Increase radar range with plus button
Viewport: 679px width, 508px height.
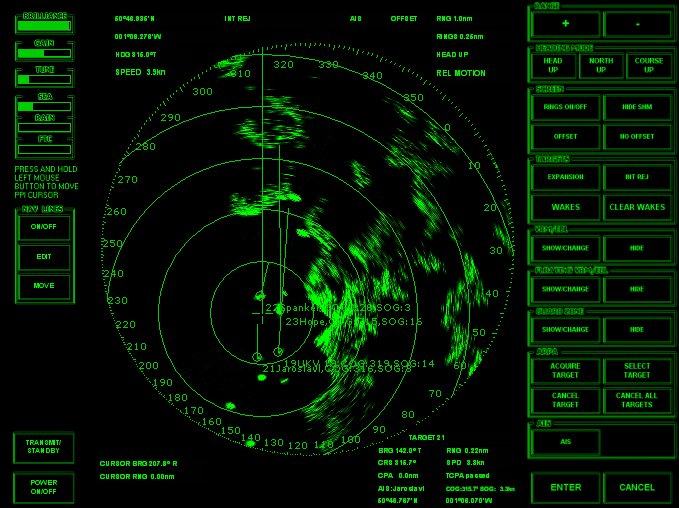(566, 24)
